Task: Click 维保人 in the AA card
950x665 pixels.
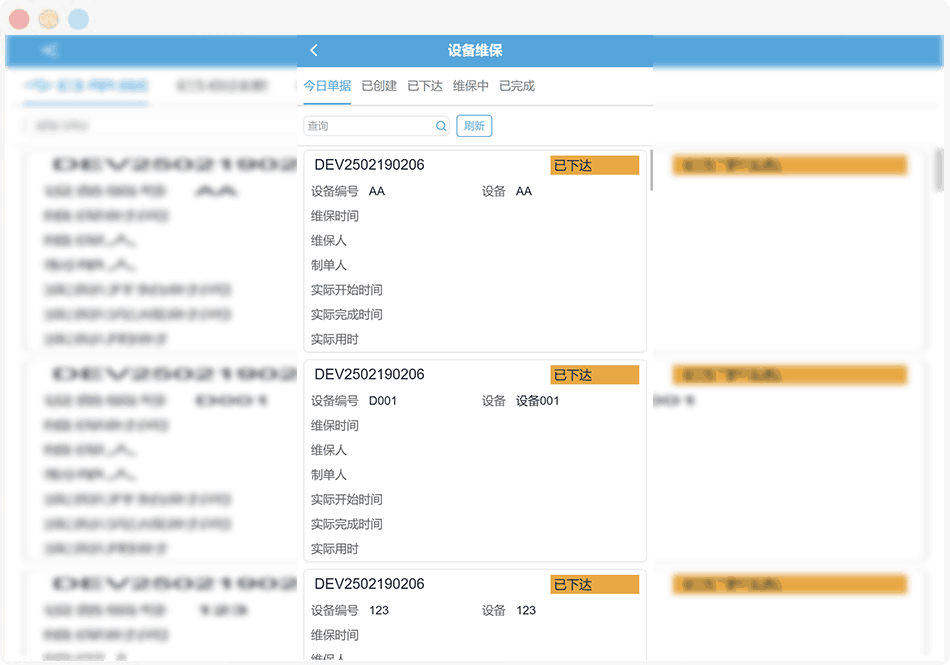Action: click(x=328, y=241)
